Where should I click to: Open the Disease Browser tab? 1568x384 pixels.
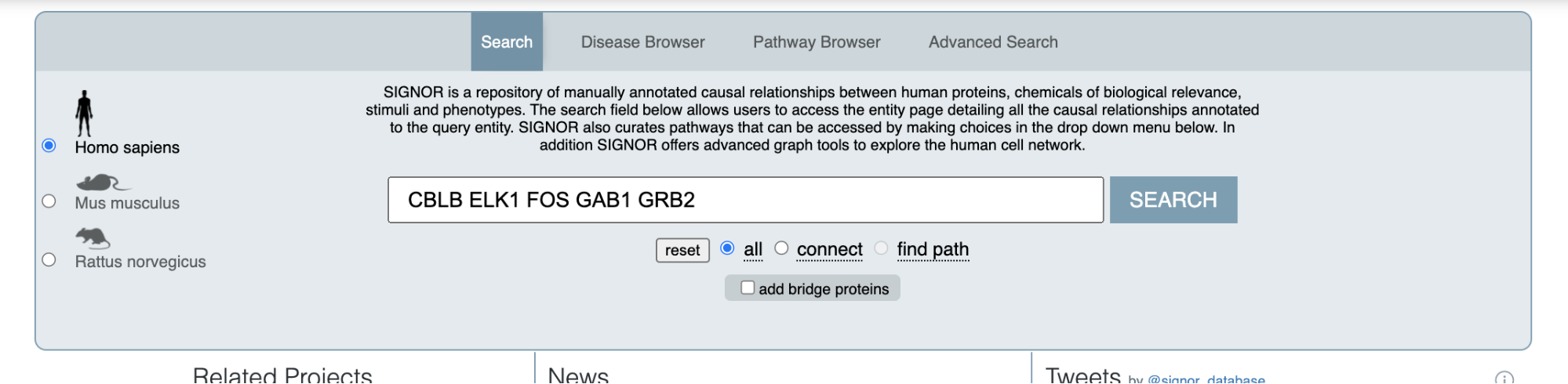(x=642, y=42)
